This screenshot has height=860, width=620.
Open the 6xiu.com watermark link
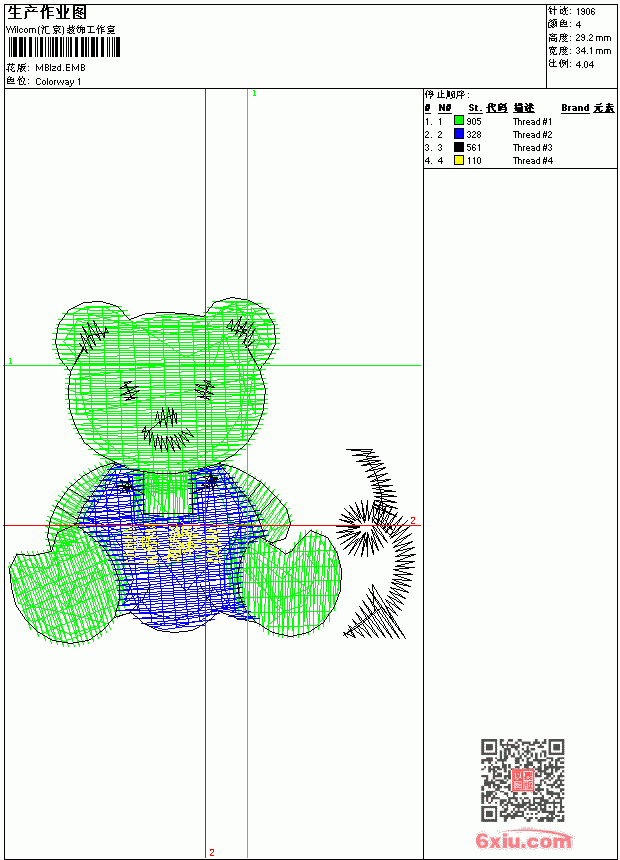523,840
